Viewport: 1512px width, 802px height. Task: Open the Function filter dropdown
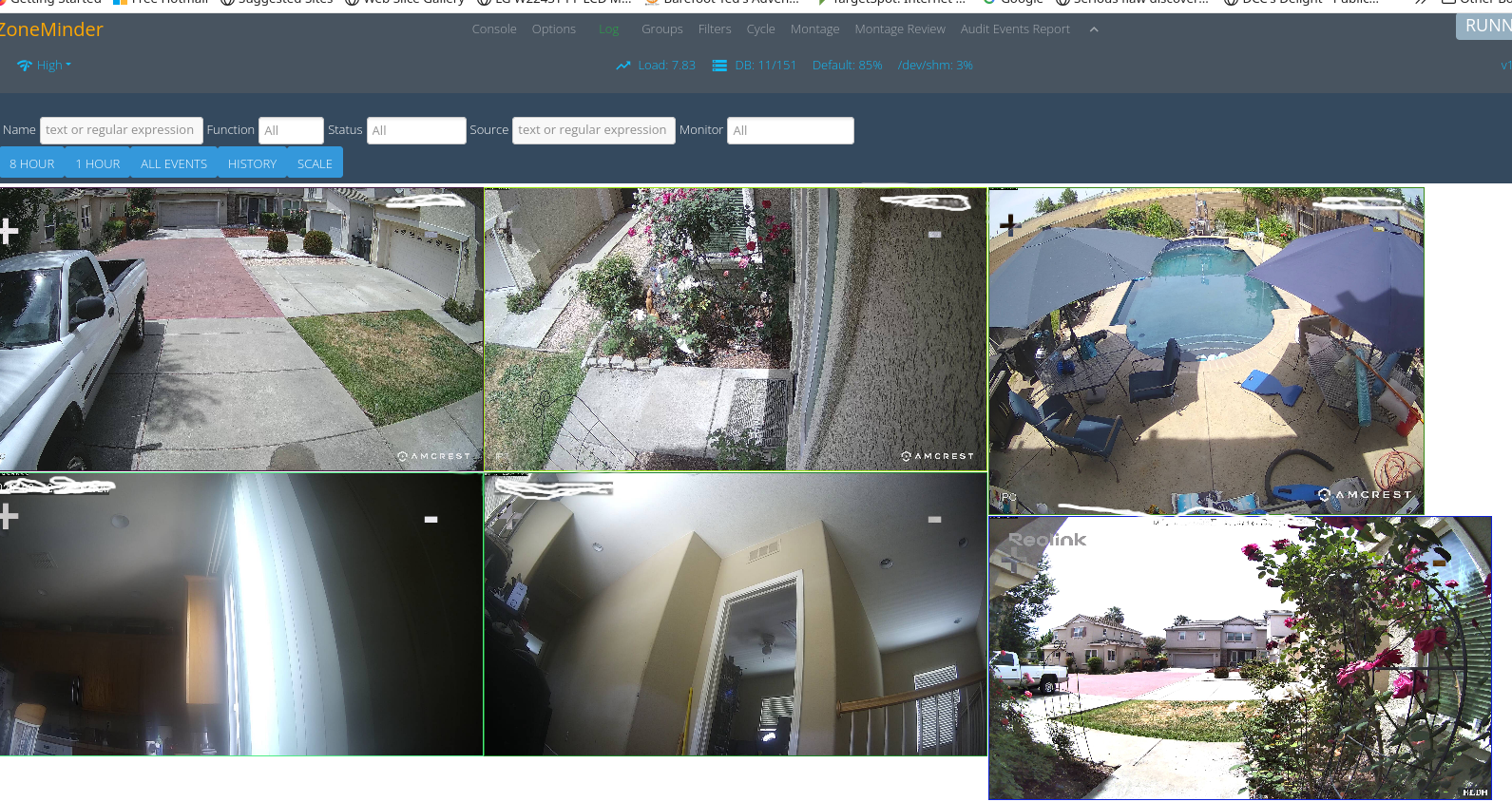pyautogui.click(x=291, y=130)
